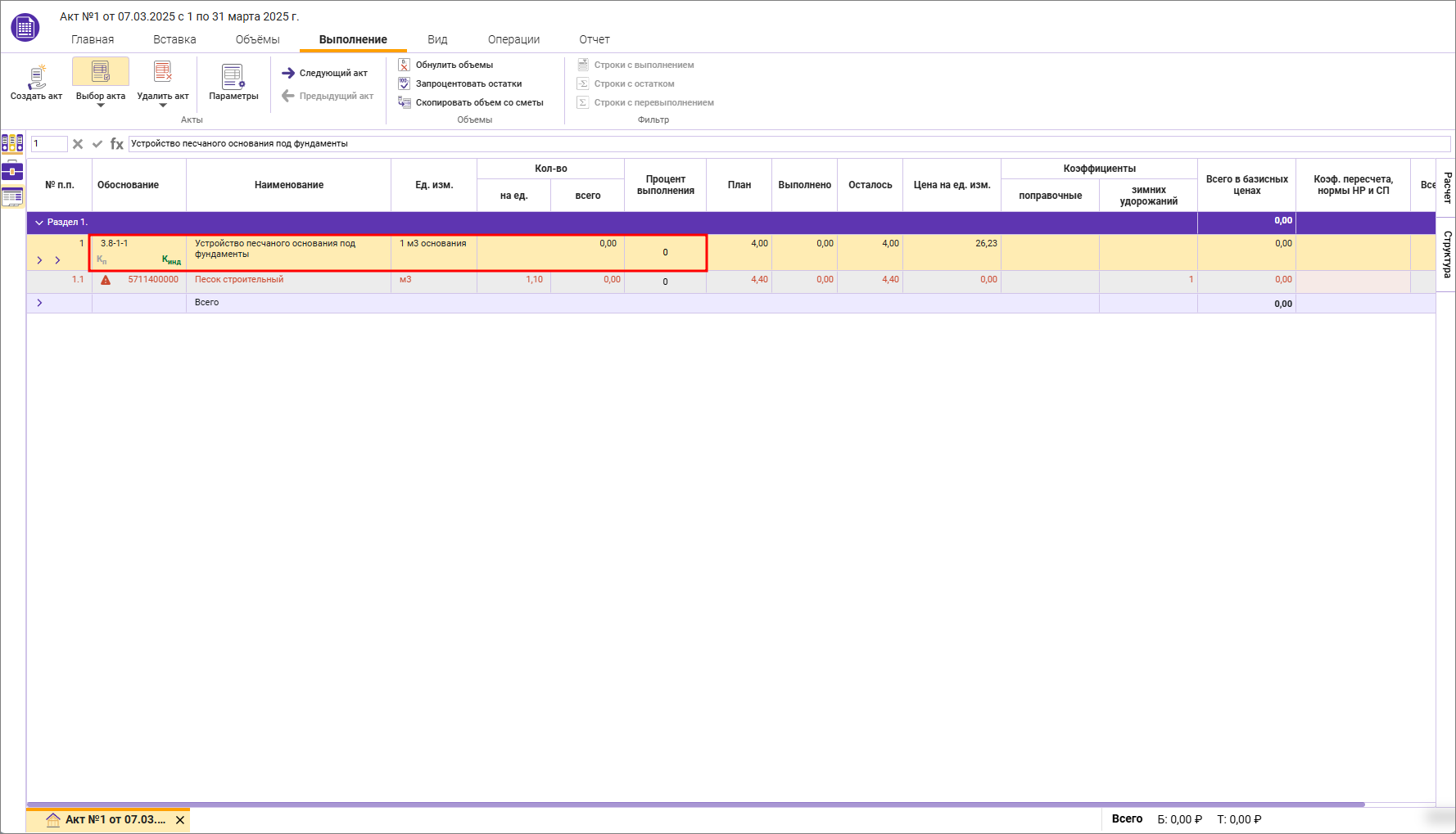Click the Параметры icon in the ribbon

click(233, 76)
